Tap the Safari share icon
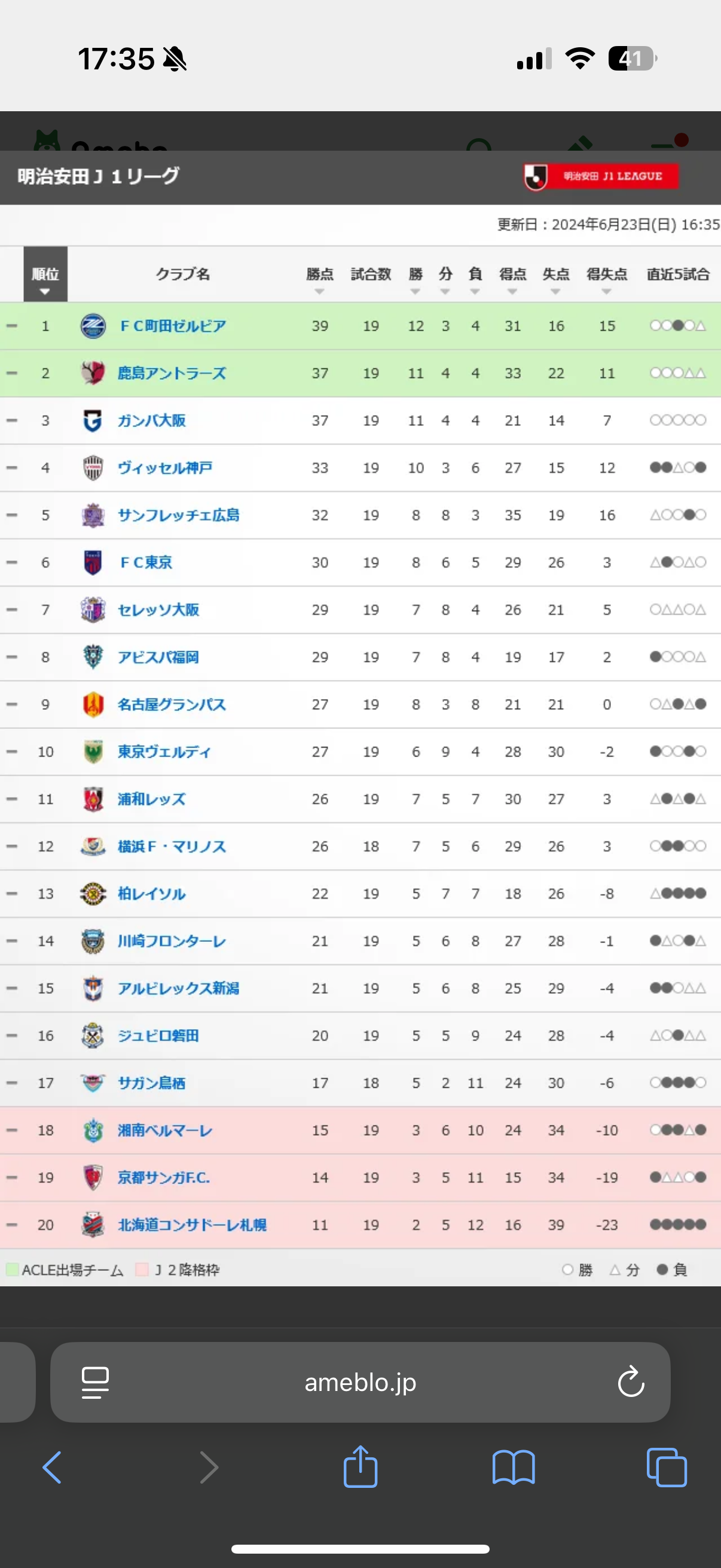The image size is (721, 1568). (360, 1466)
